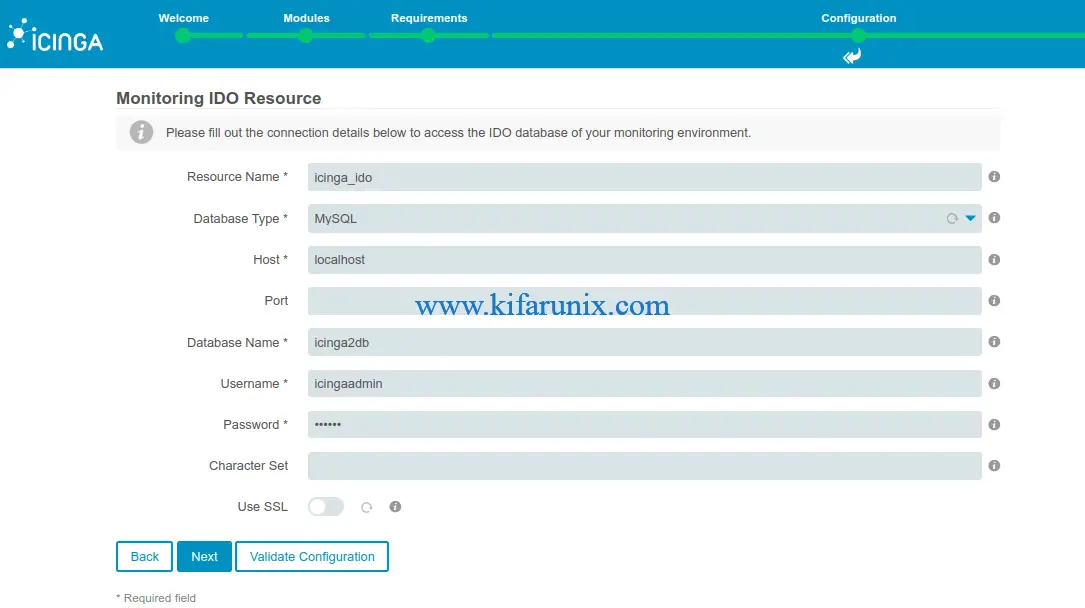
Task: Open the Database Type dropdown arrow
Action: (x=970, y=218)
